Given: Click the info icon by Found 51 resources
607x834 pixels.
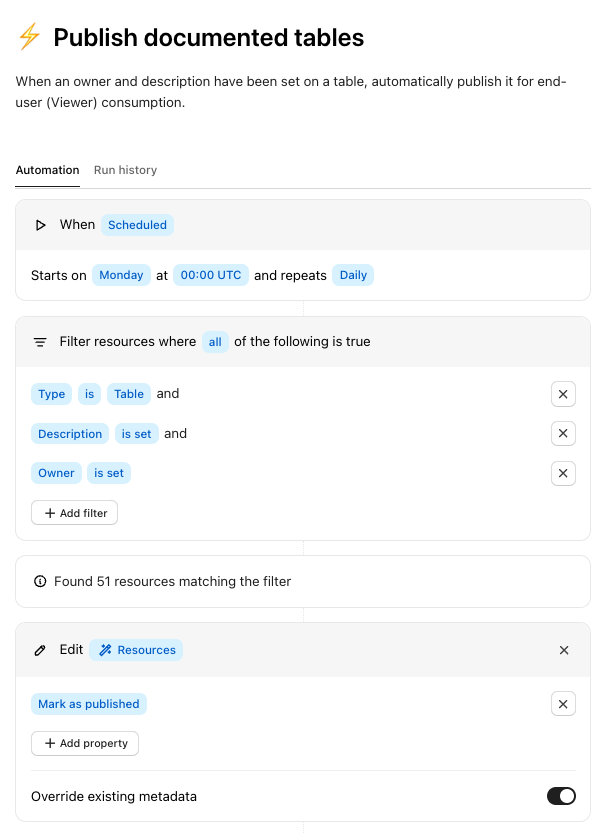Looking at the screenshot, I should point(41,581).
